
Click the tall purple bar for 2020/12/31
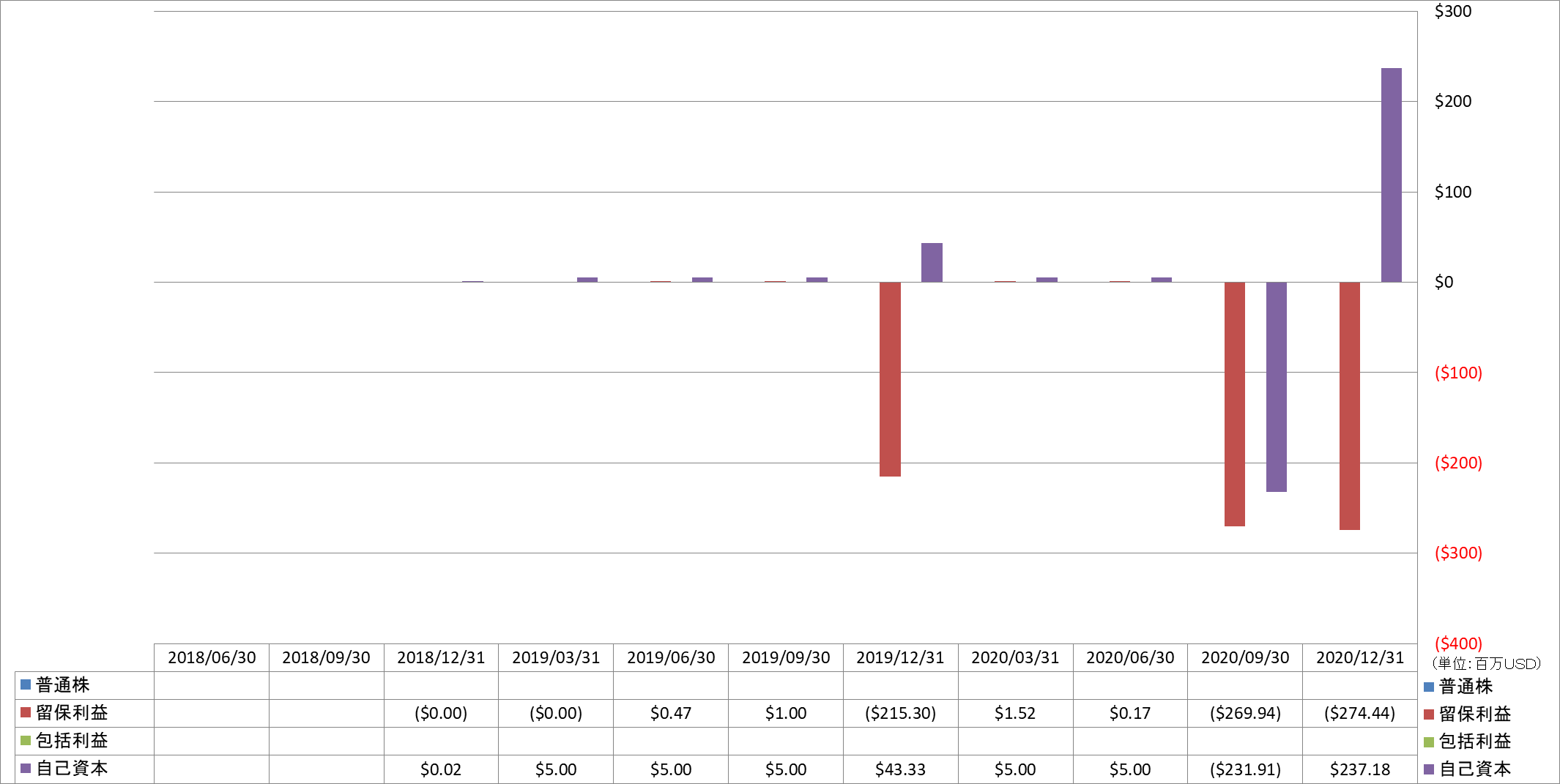pos(1392,175)
